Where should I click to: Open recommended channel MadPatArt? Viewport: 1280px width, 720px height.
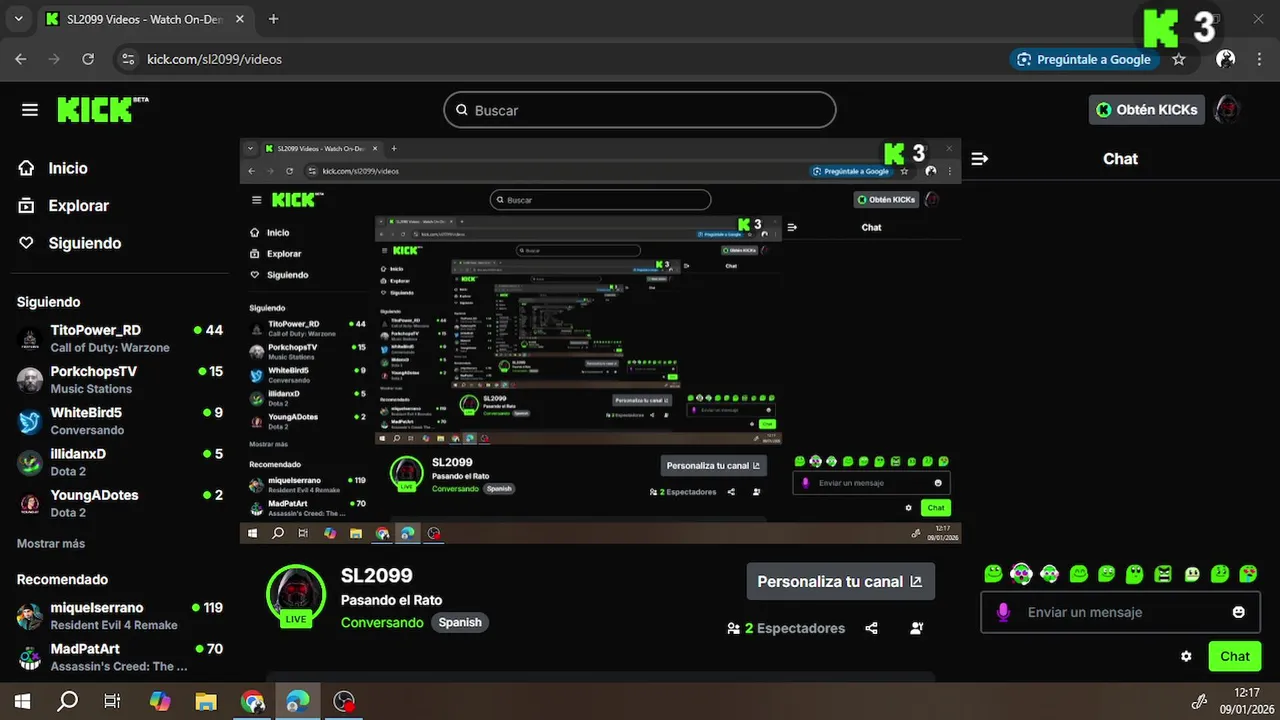tap(120, 657)
